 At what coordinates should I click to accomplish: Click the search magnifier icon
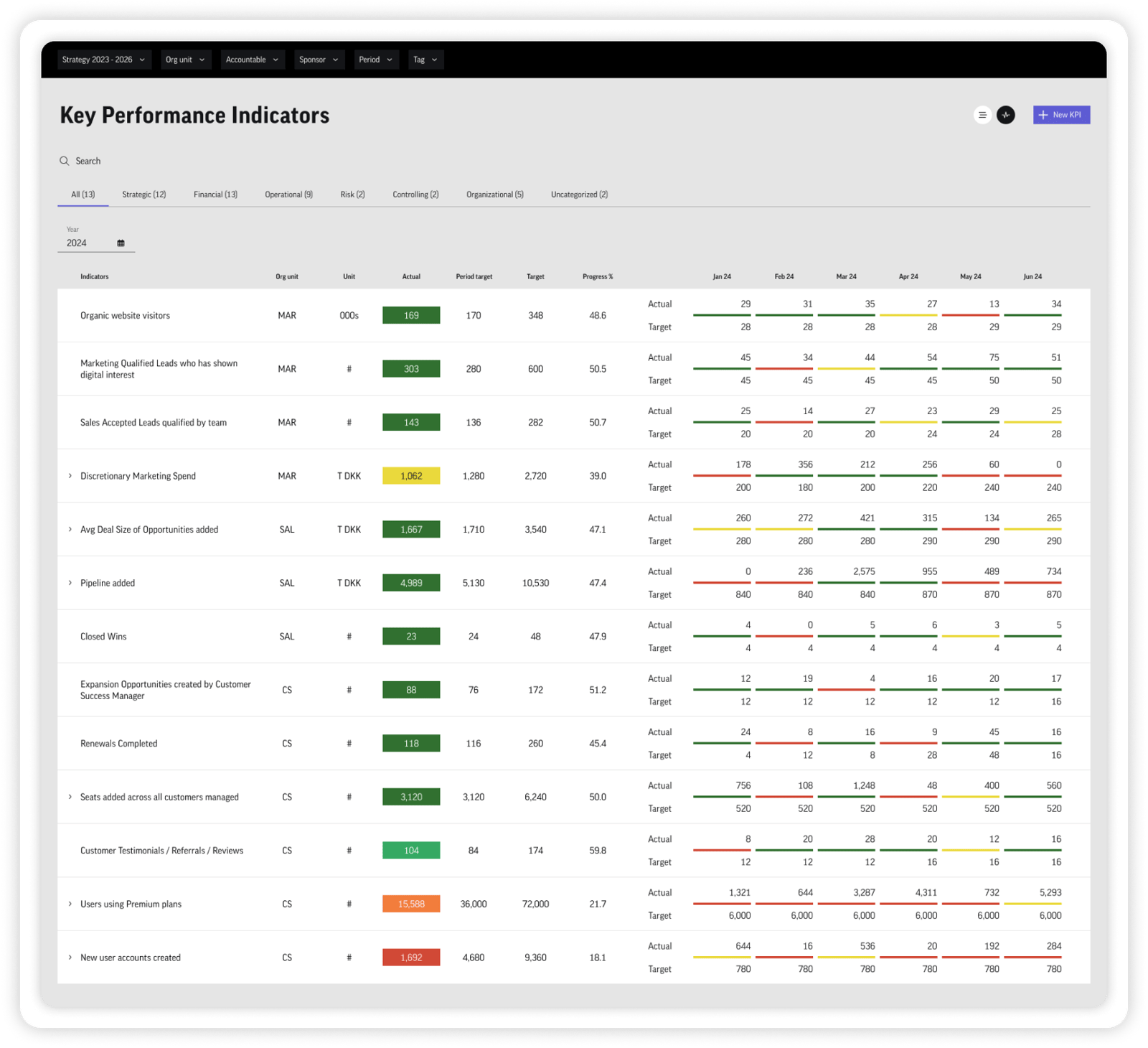click(64, 161)
